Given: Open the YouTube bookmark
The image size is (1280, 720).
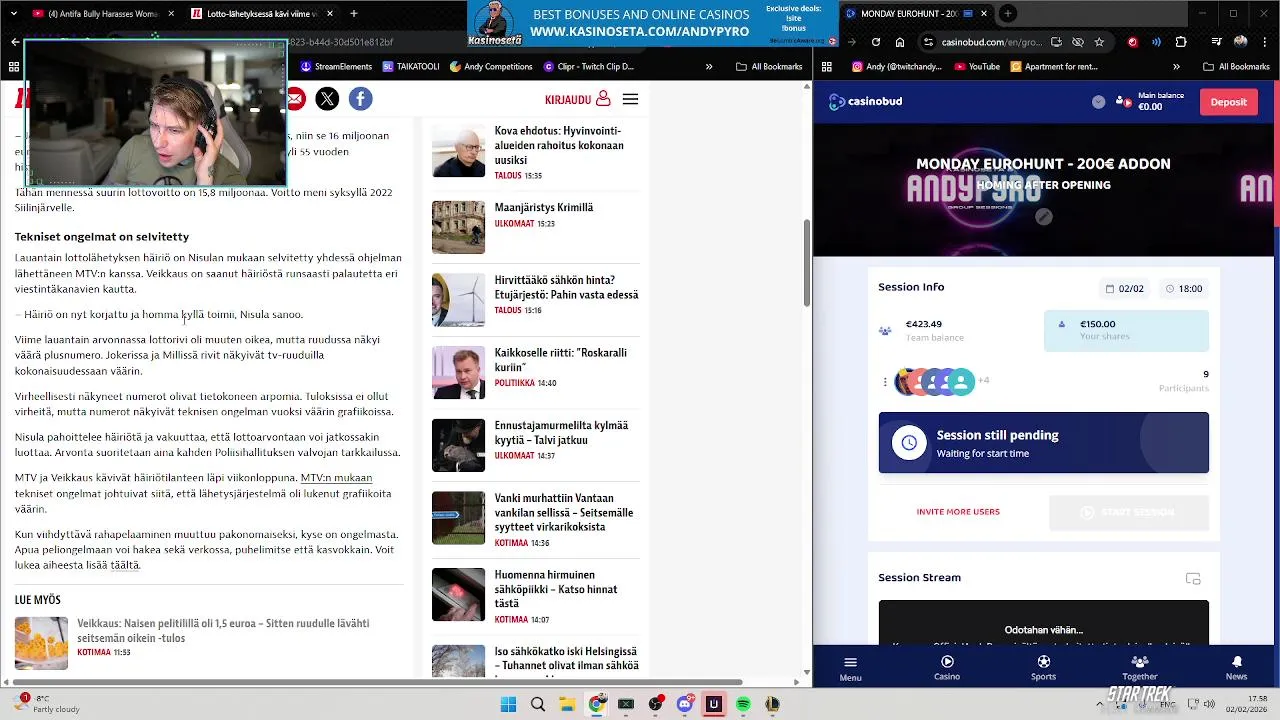Looking at the screenshot, I should [977, 66].
